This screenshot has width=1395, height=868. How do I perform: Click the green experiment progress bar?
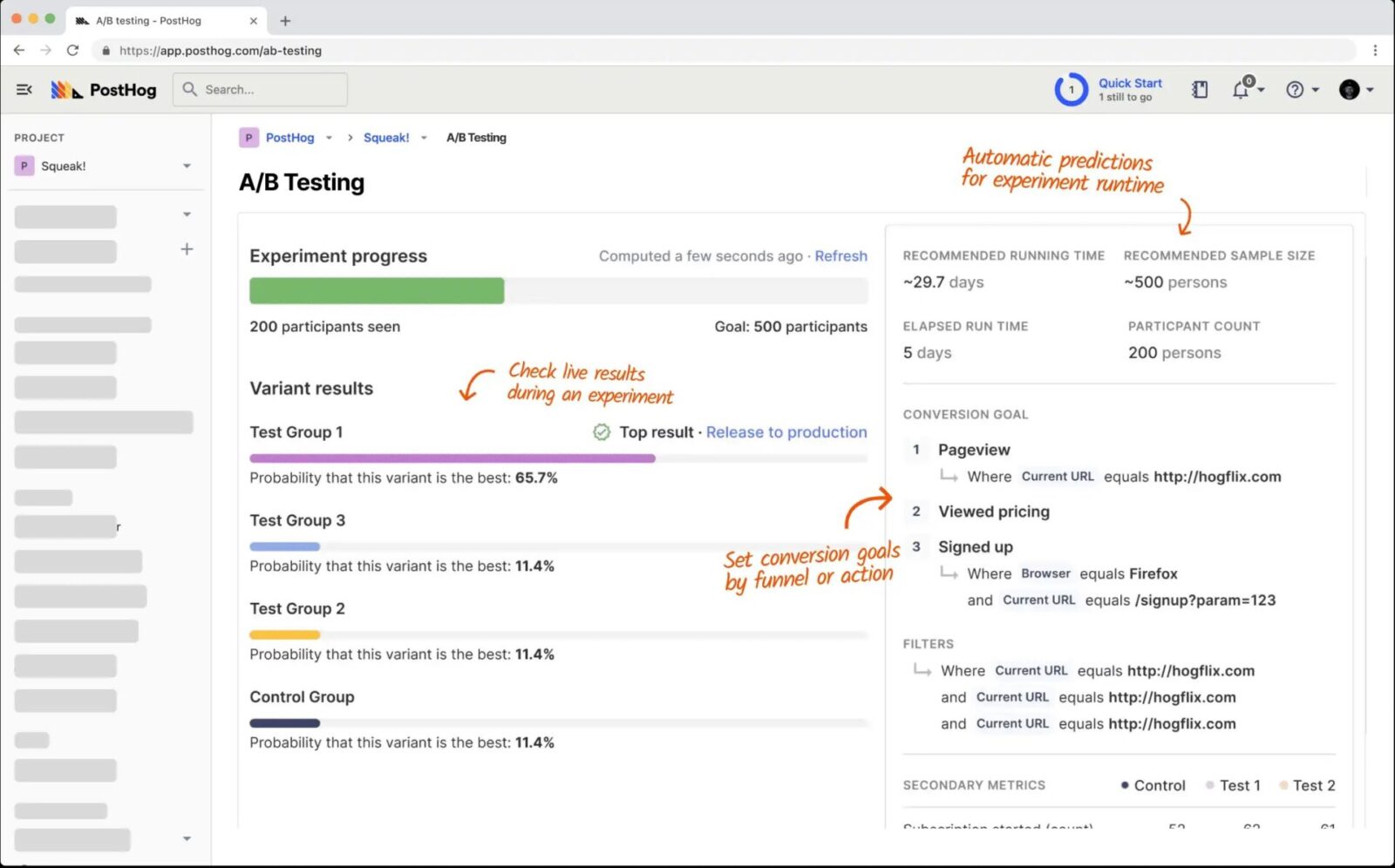(377, 291)
